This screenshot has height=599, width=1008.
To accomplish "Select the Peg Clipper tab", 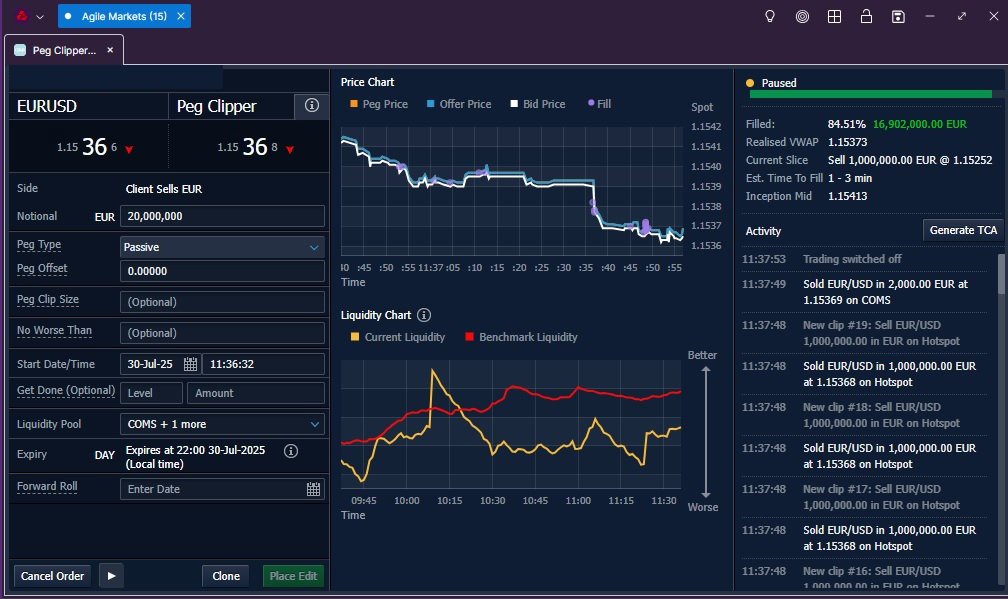I will pyautogui.click(x=60, y=50).
